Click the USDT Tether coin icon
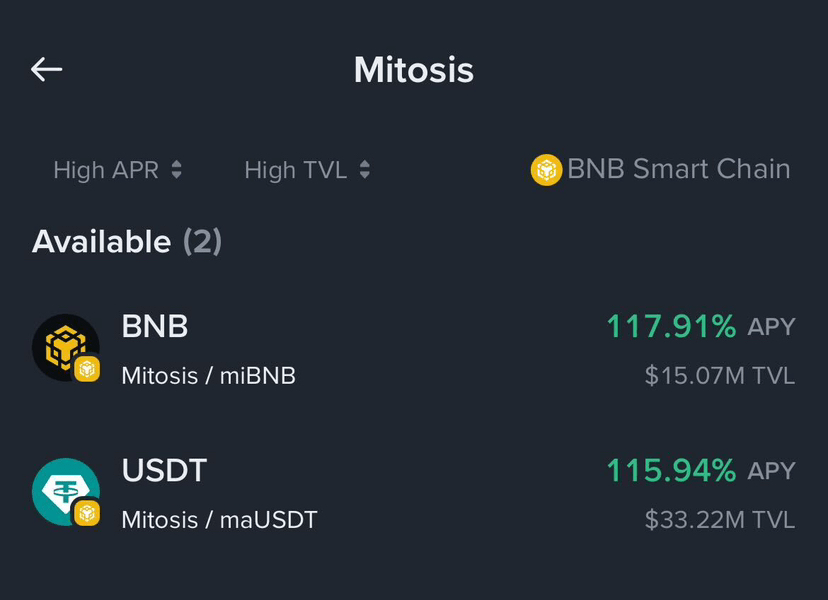Image resolution: width=828 pixels, height=600 pixels. [62, 489]
